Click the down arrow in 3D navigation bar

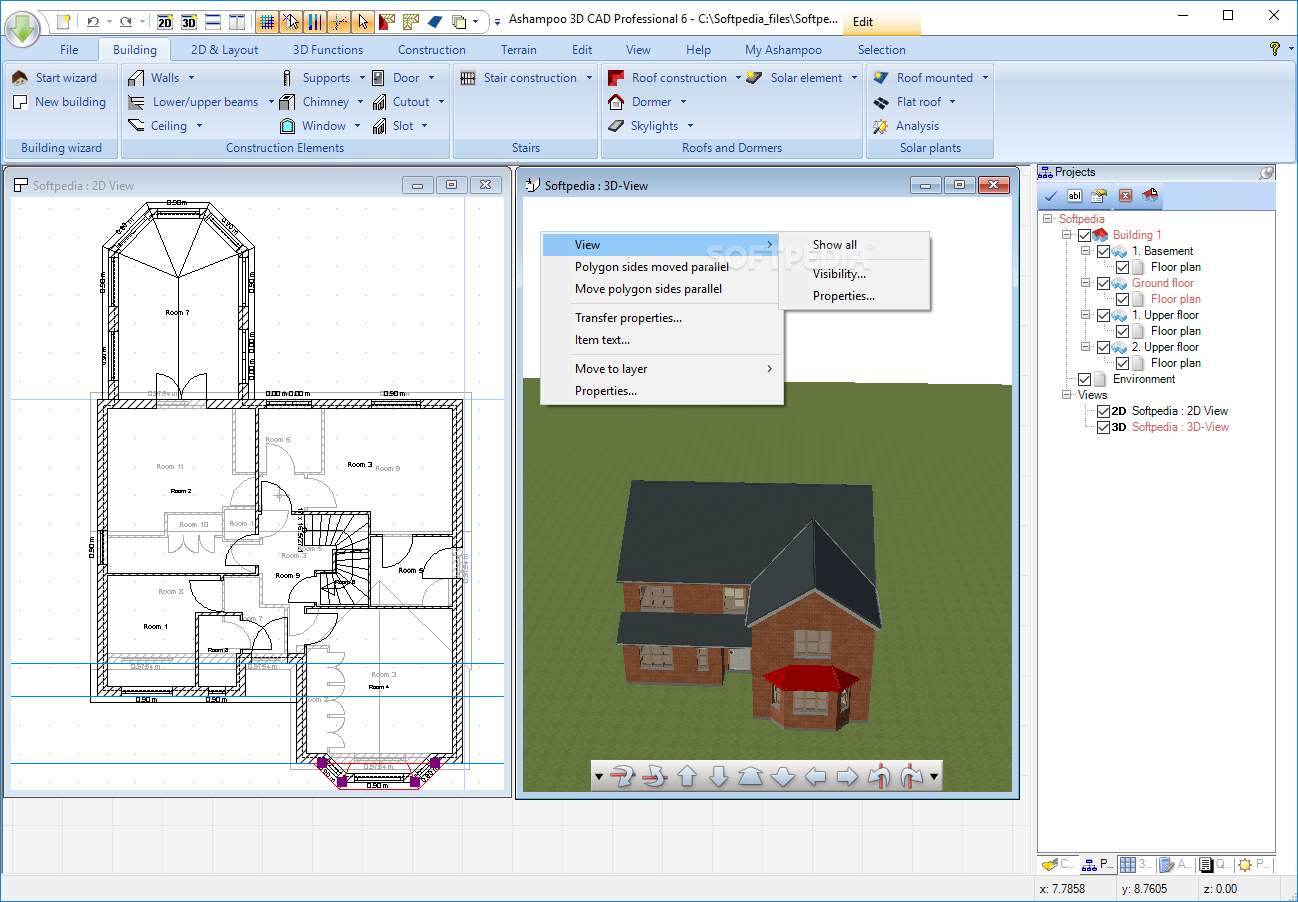point(719,776)
